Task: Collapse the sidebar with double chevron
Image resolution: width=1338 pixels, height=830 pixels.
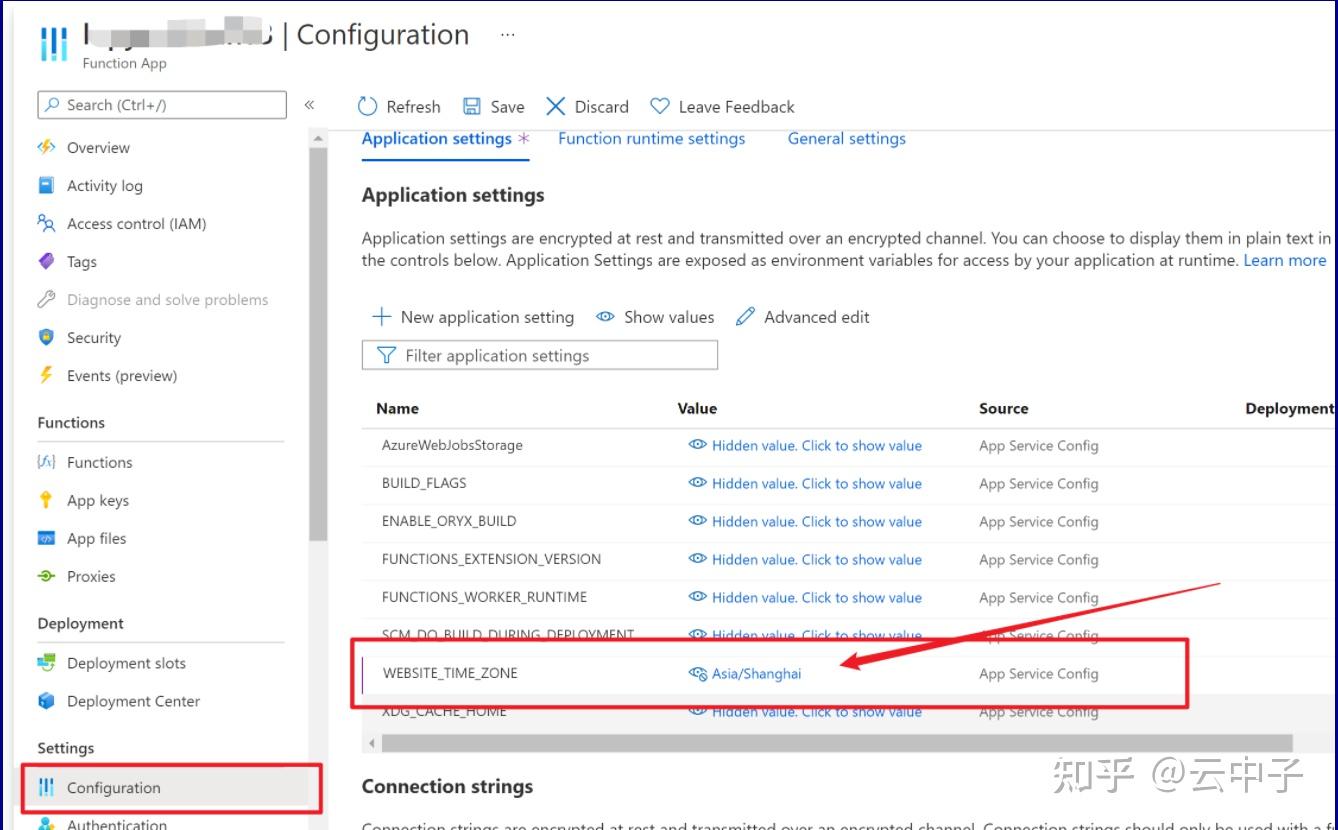Action: (309, 105)
